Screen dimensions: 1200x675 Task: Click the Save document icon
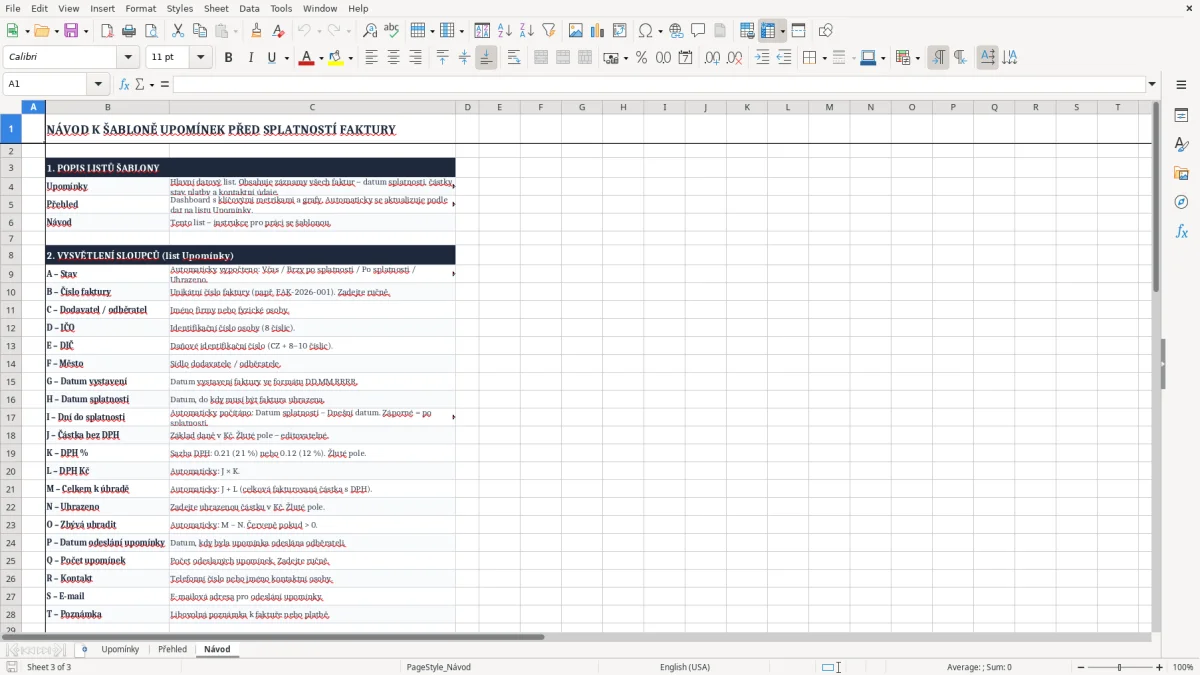pos(71,31)
